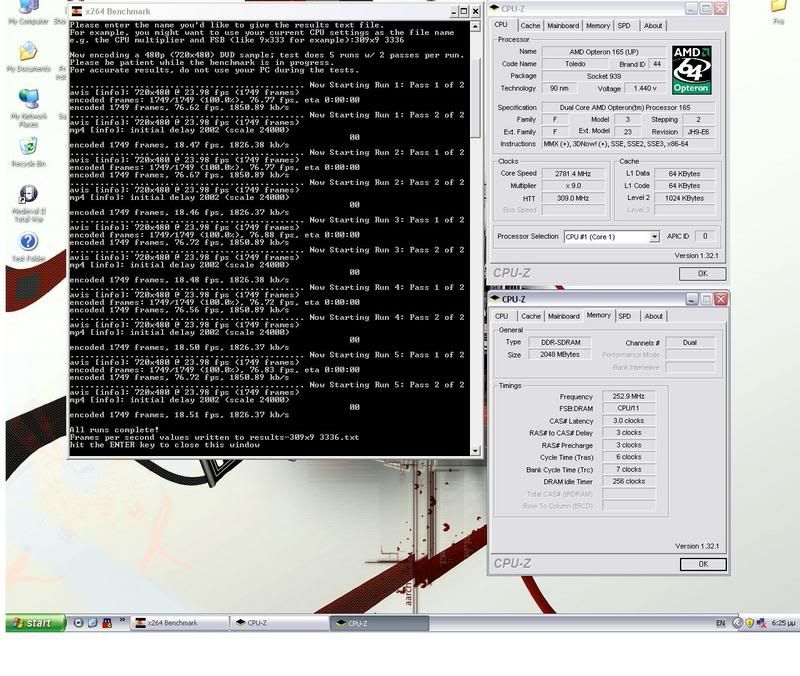
Task: Select the inactive CPU-Z taskbar button
Action: pos(280,623)
